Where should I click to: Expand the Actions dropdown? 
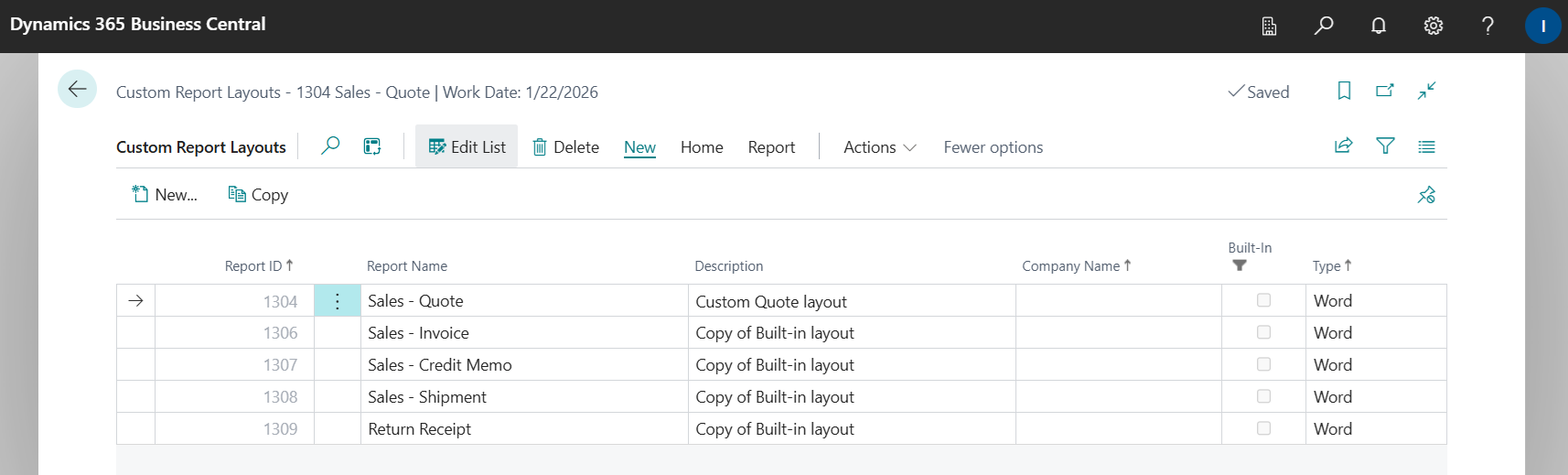(x=879, y=147)
